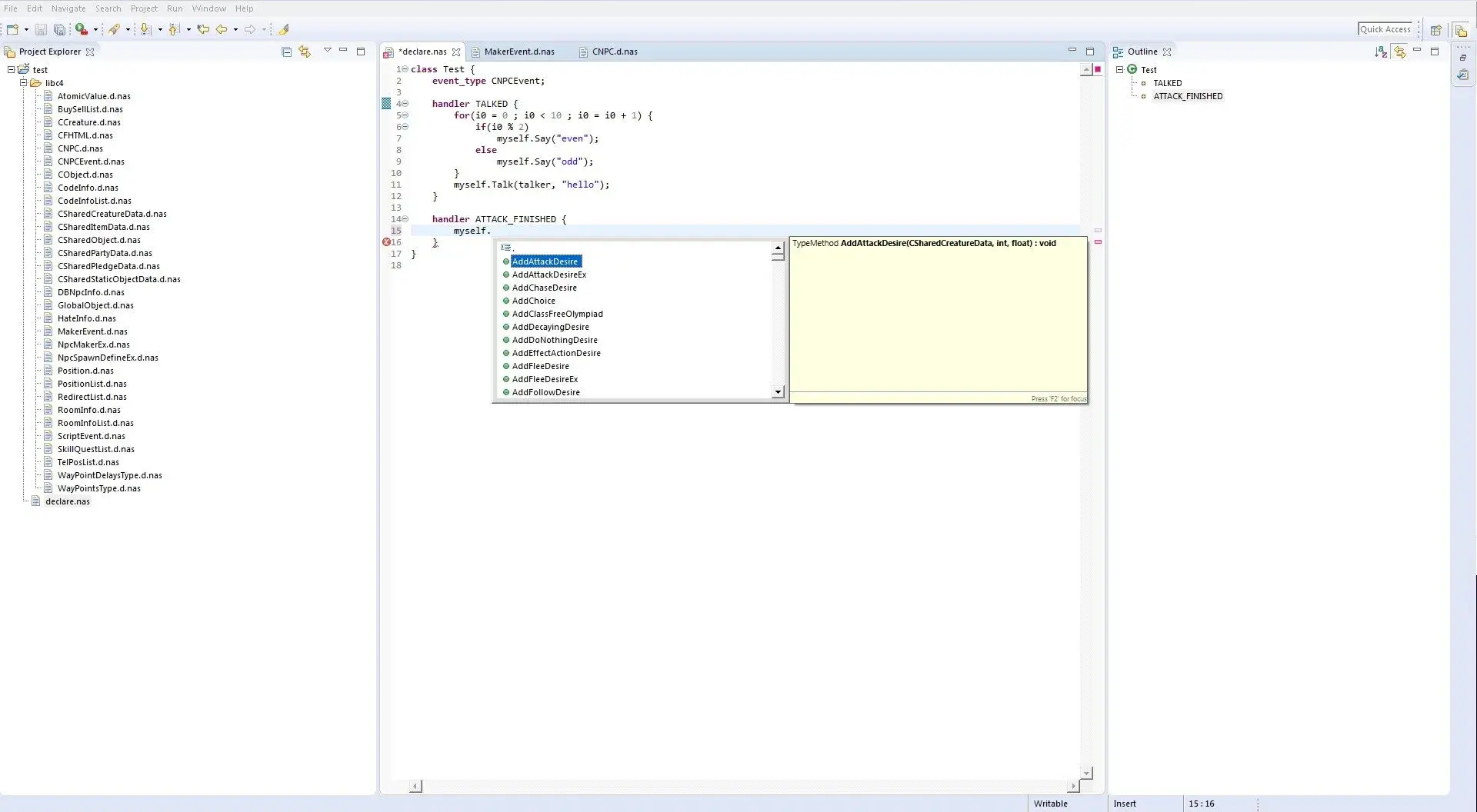This screenshot has height=812, width=1477.
Task: Select WayPointsType.d.nas file
Action: [x=99, y=488]
